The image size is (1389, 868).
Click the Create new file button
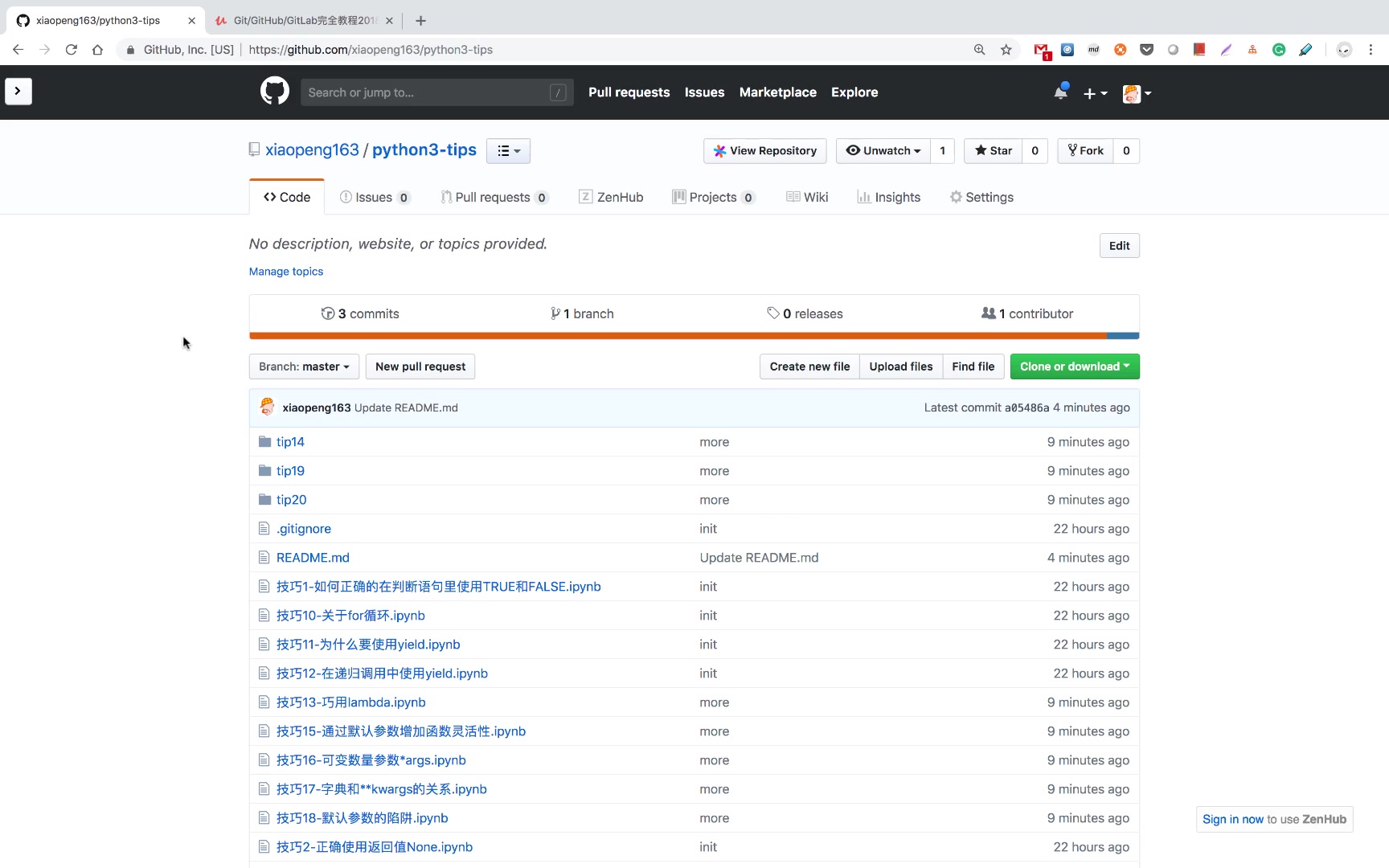coord(809,366)
